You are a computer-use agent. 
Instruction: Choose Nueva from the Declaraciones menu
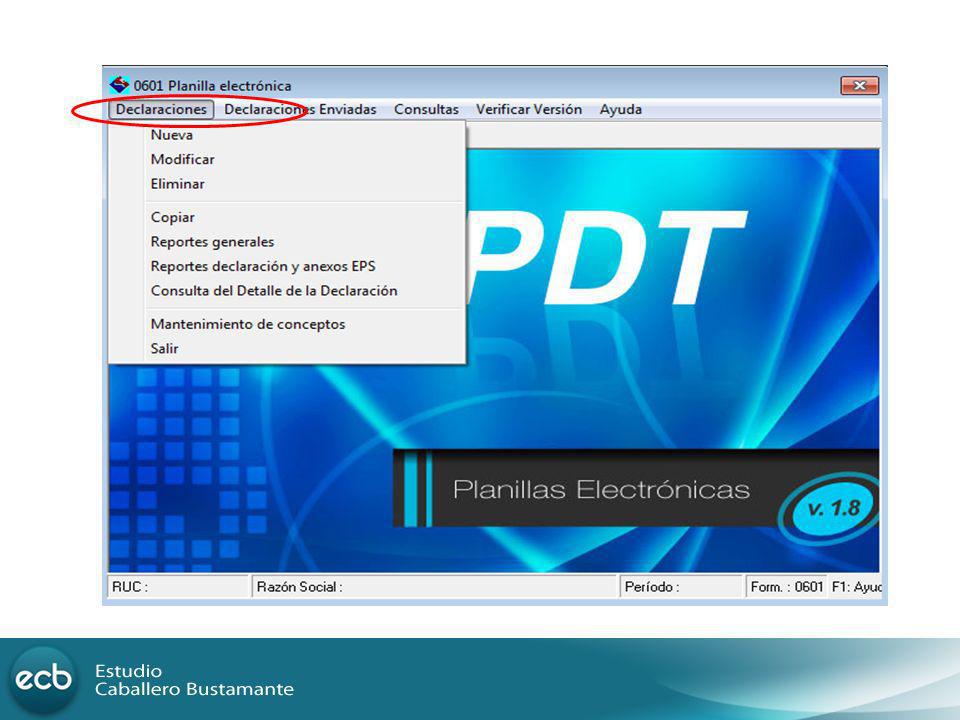click(287, 135)
